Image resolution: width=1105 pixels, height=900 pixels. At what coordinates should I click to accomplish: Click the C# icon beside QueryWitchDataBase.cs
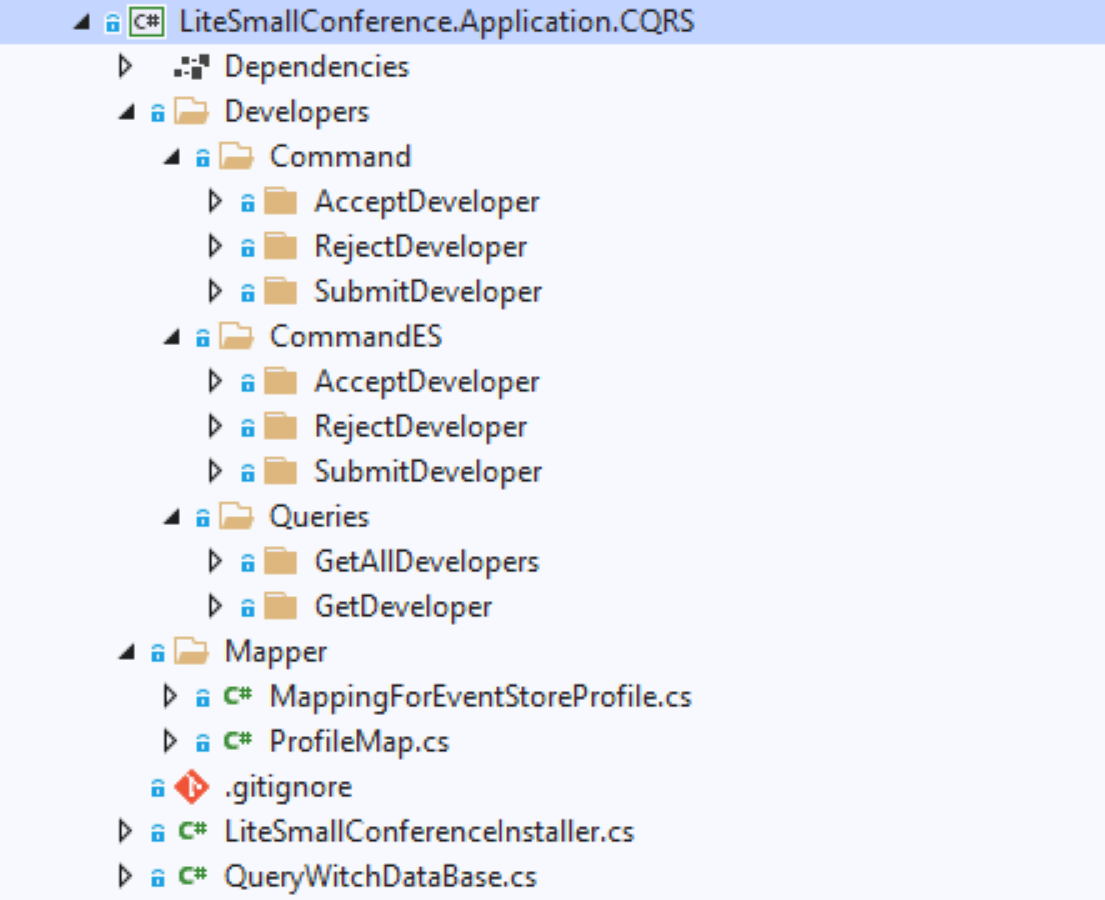192,876
